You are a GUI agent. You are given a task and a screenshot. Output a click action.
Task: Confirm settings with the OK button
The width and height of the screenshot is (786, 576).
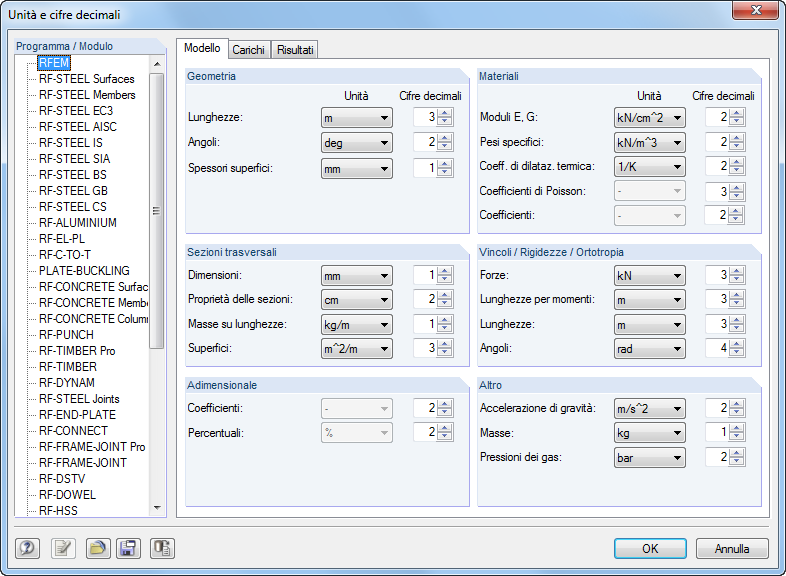650,548
